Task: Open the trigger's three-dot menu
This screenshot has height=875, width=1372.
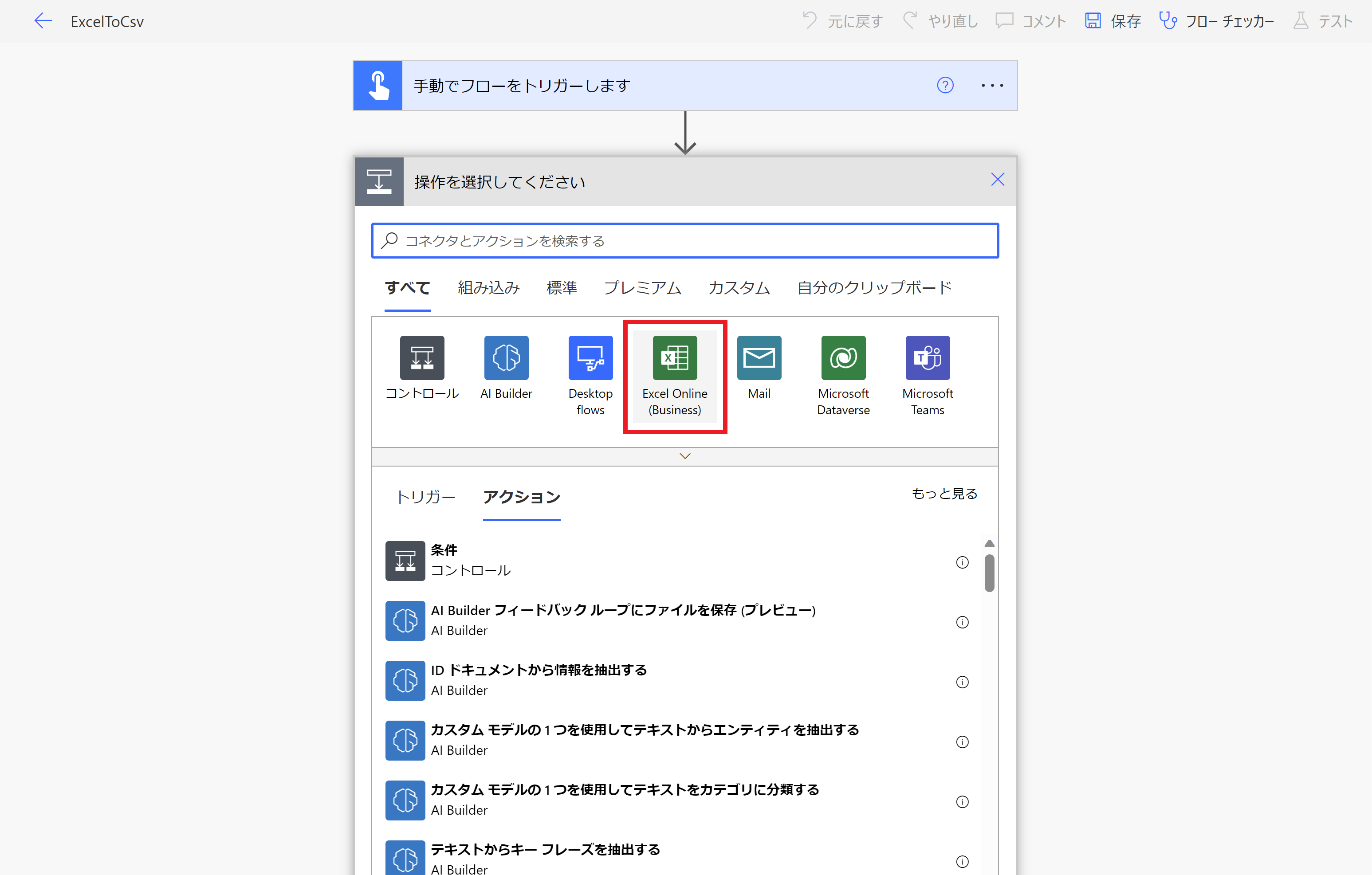Action: [992, 86]
